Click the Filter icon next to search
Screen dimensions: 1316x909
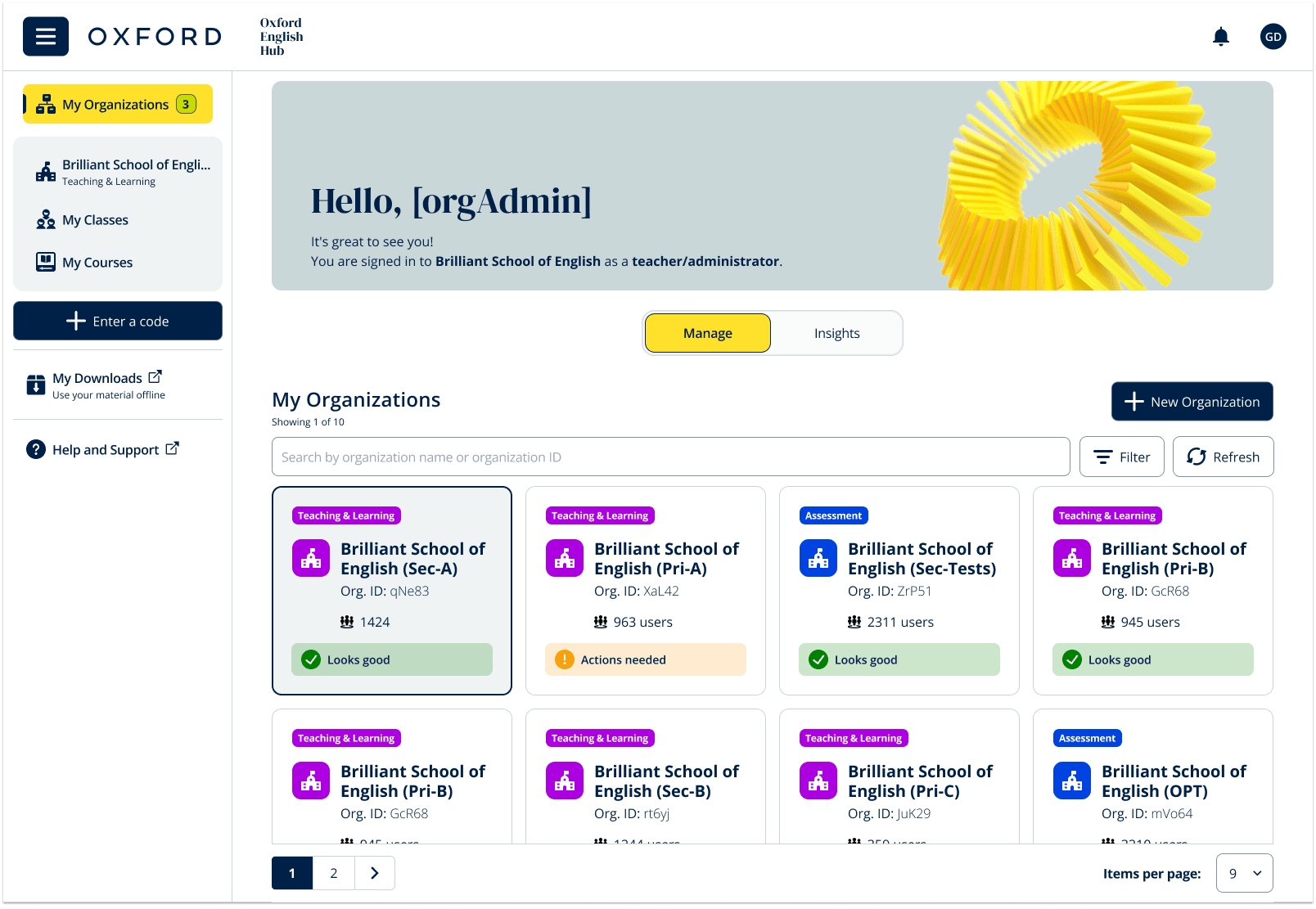1103,457
